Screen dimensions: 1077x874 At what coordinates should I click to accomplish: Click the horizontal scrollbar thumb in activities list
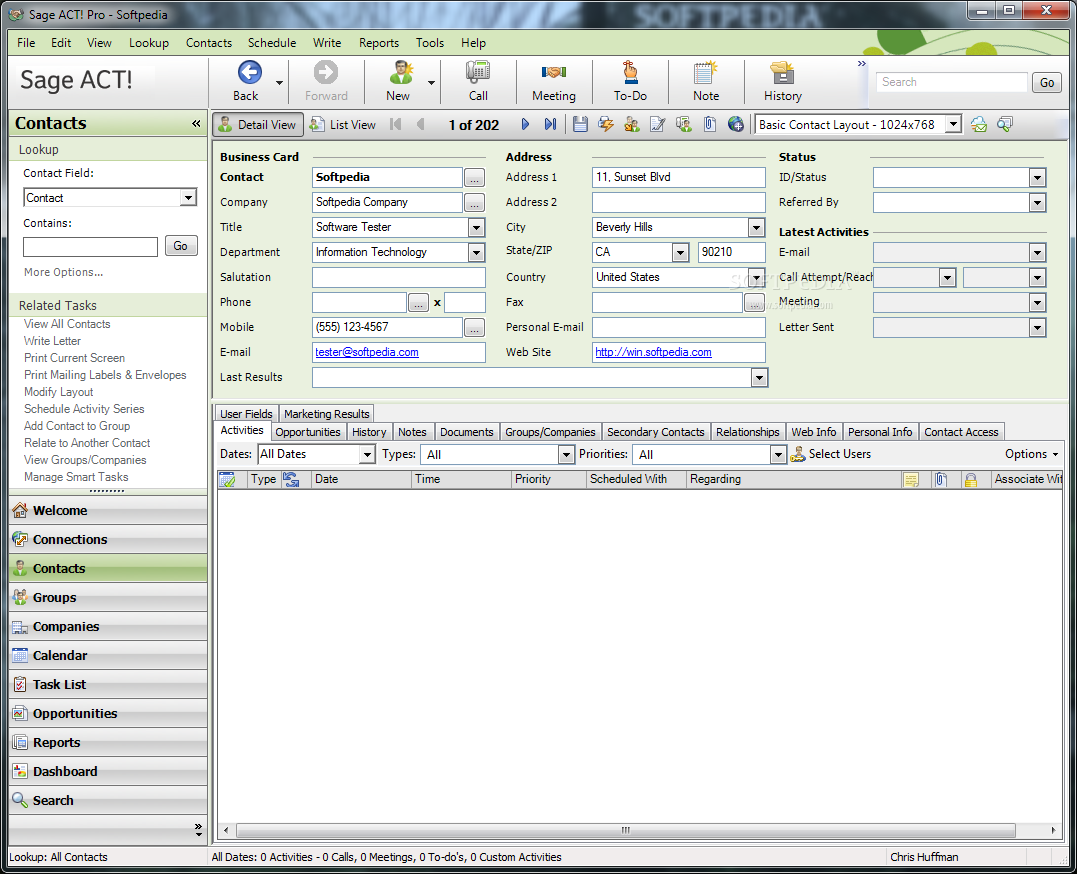coord(626,830)
